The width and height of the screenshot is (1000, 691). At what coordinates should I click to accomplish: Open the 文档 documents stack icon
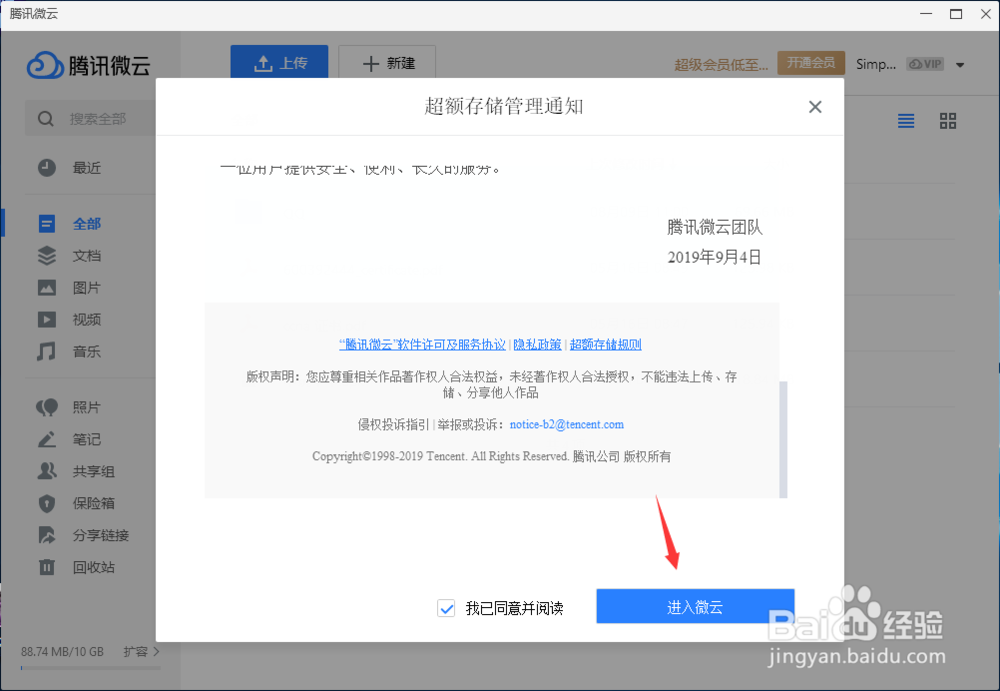[47, 256]
